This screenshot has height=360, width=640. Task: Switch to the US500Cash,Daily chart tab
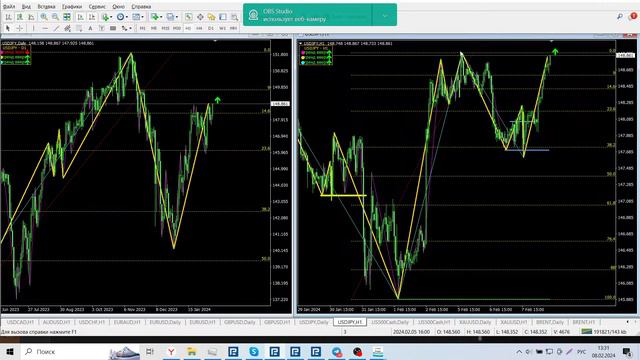point(390,322)
